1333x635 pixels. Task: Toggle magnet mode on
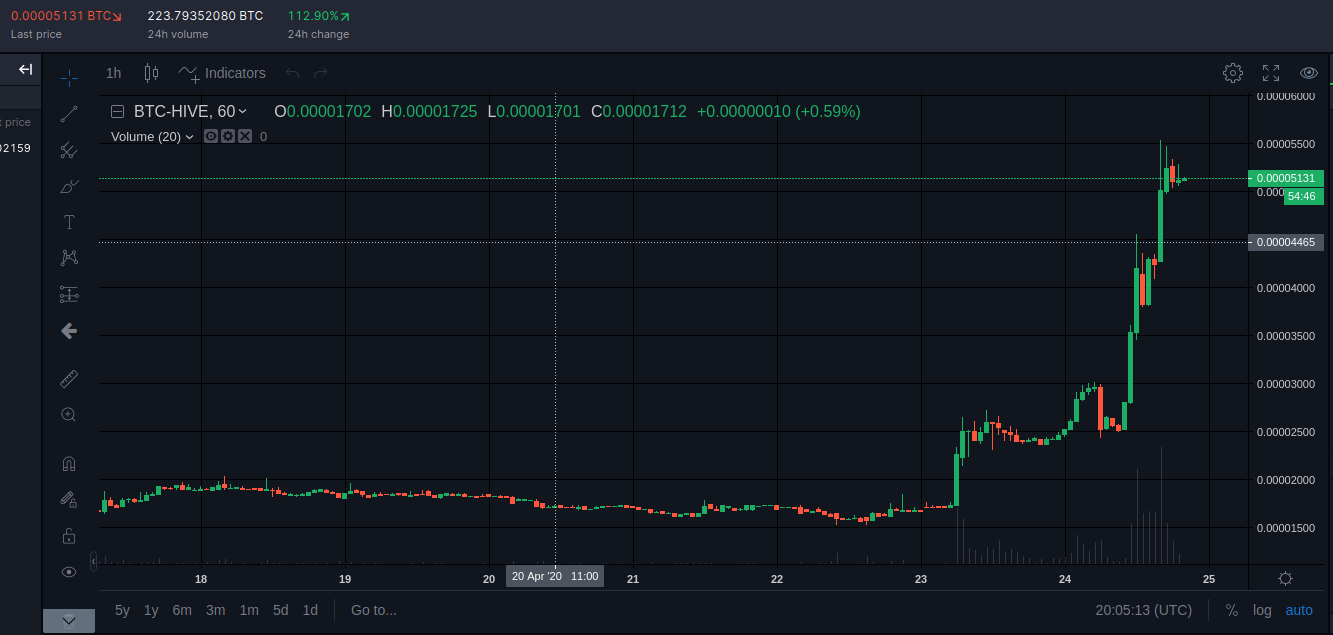coord(69,464)
